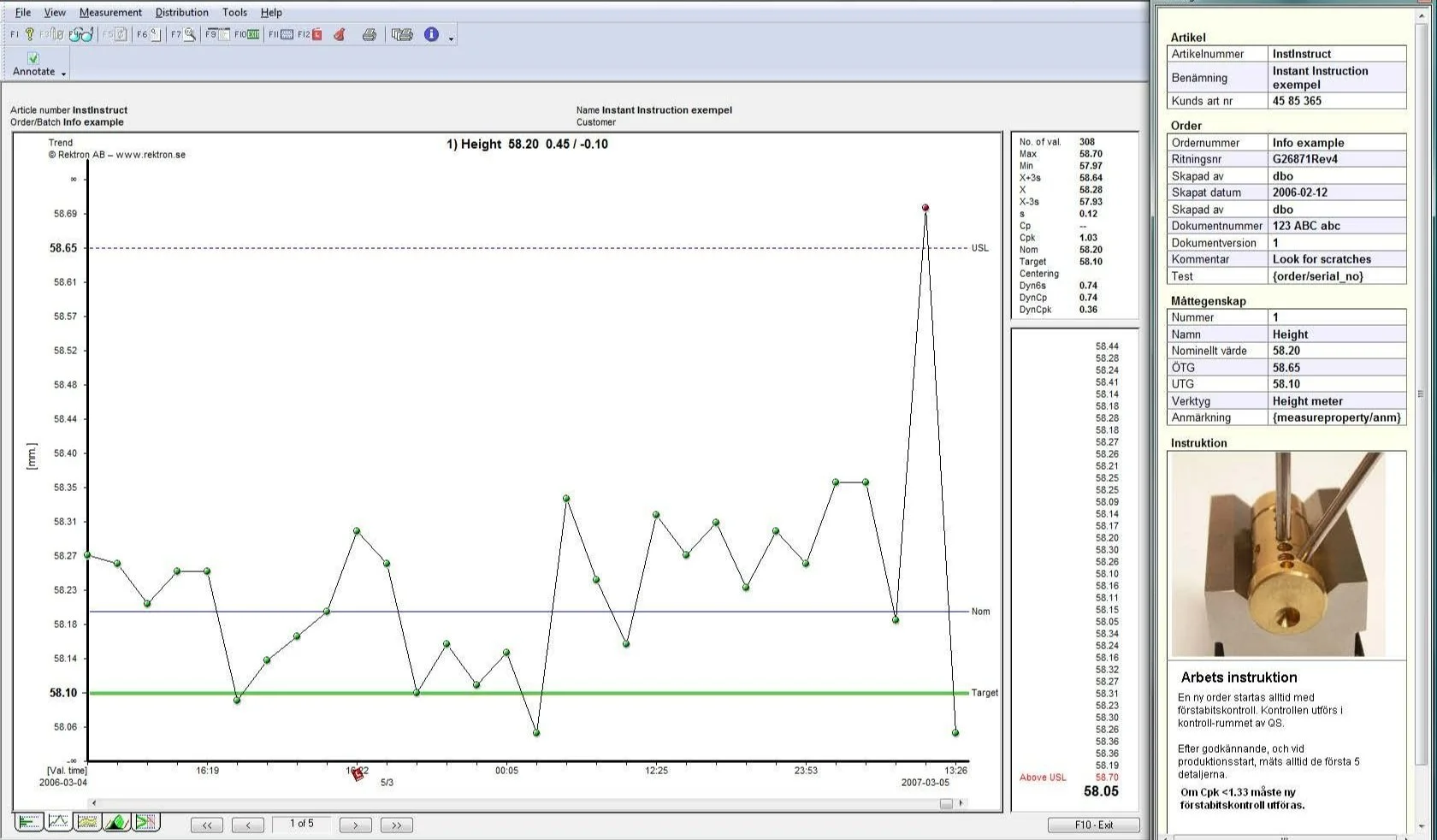Go to previous page with < button
This screenshot has width=1437, height=840.
(248, 825)
